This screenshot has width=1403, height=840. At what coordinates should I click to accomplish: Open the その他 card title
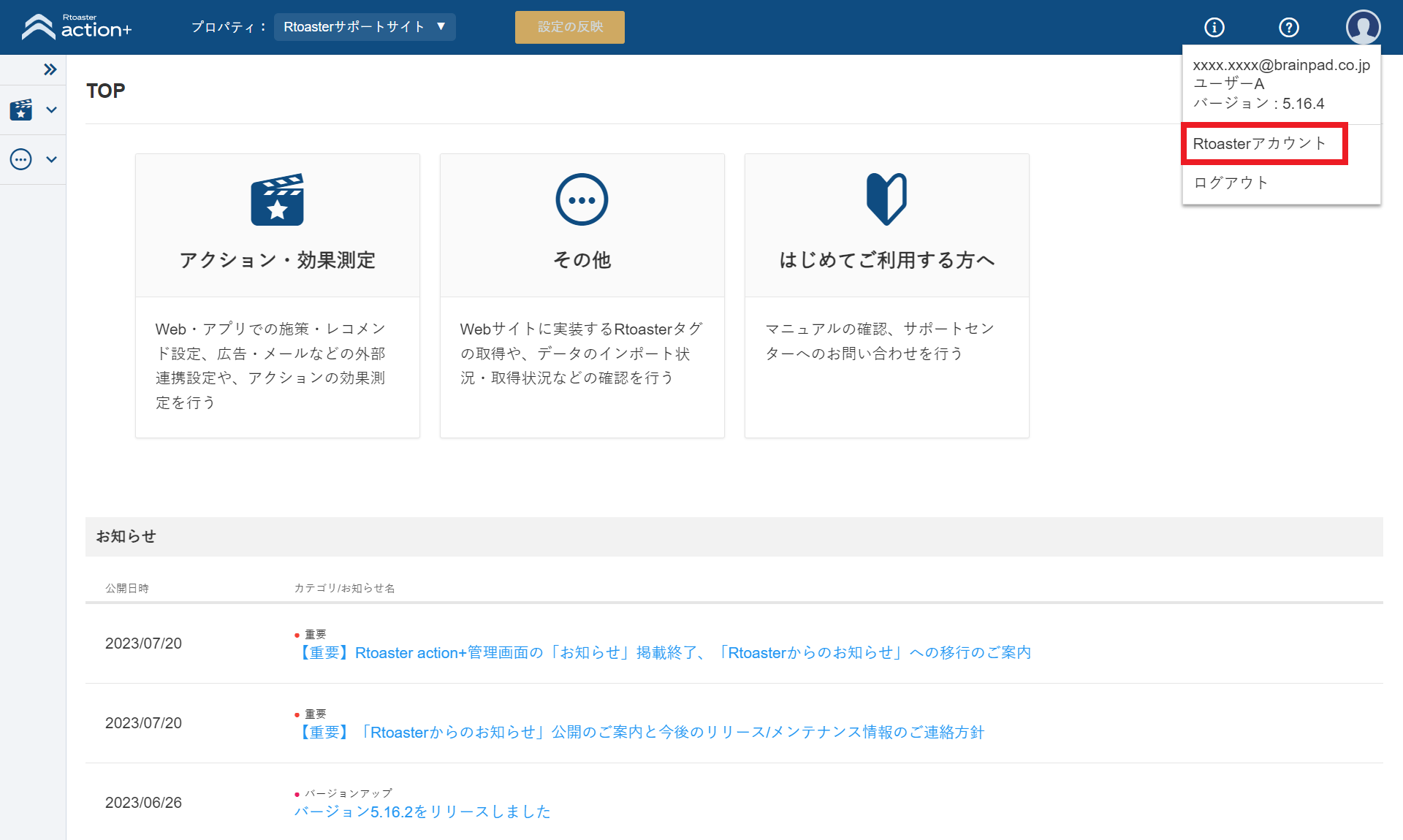coord(582,260)
